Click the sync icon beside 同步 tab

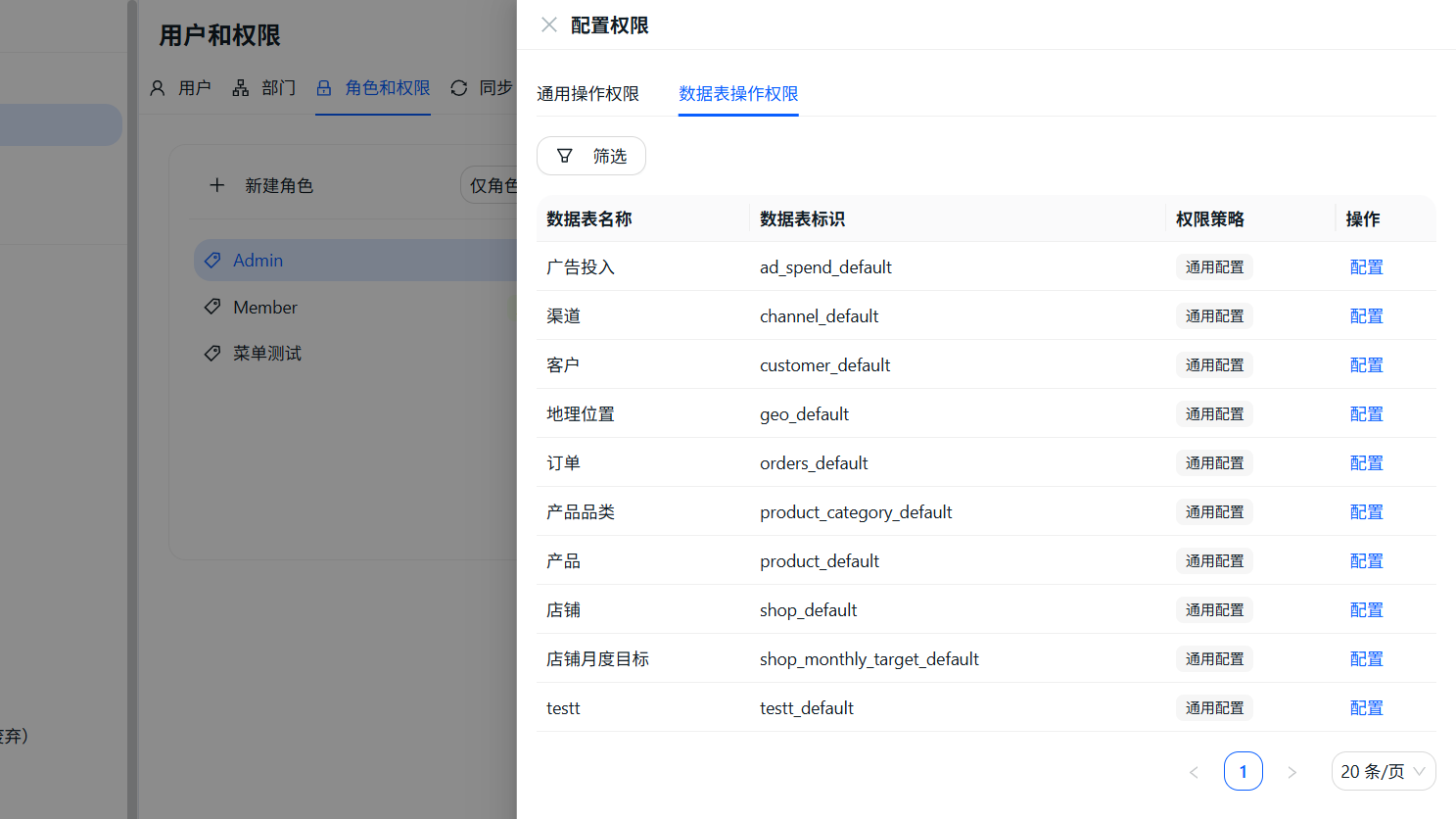coord(459,88)
